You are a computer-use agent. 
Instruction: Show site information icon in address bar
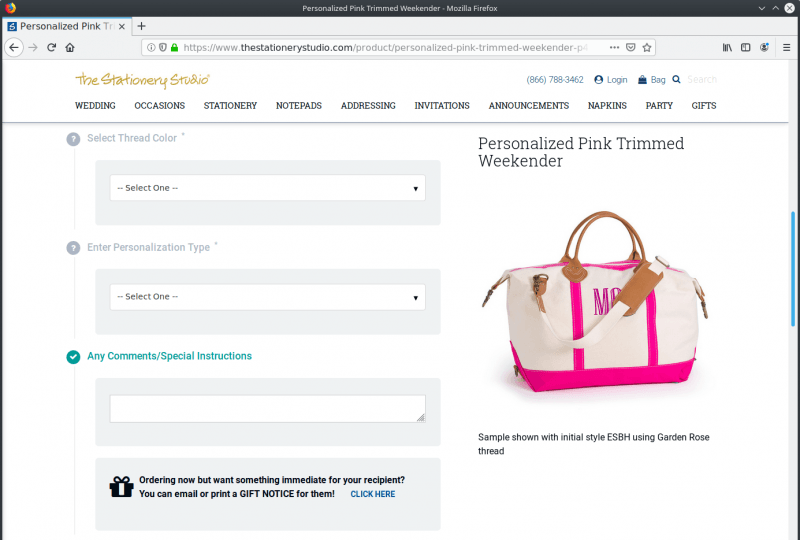[151, 47]
